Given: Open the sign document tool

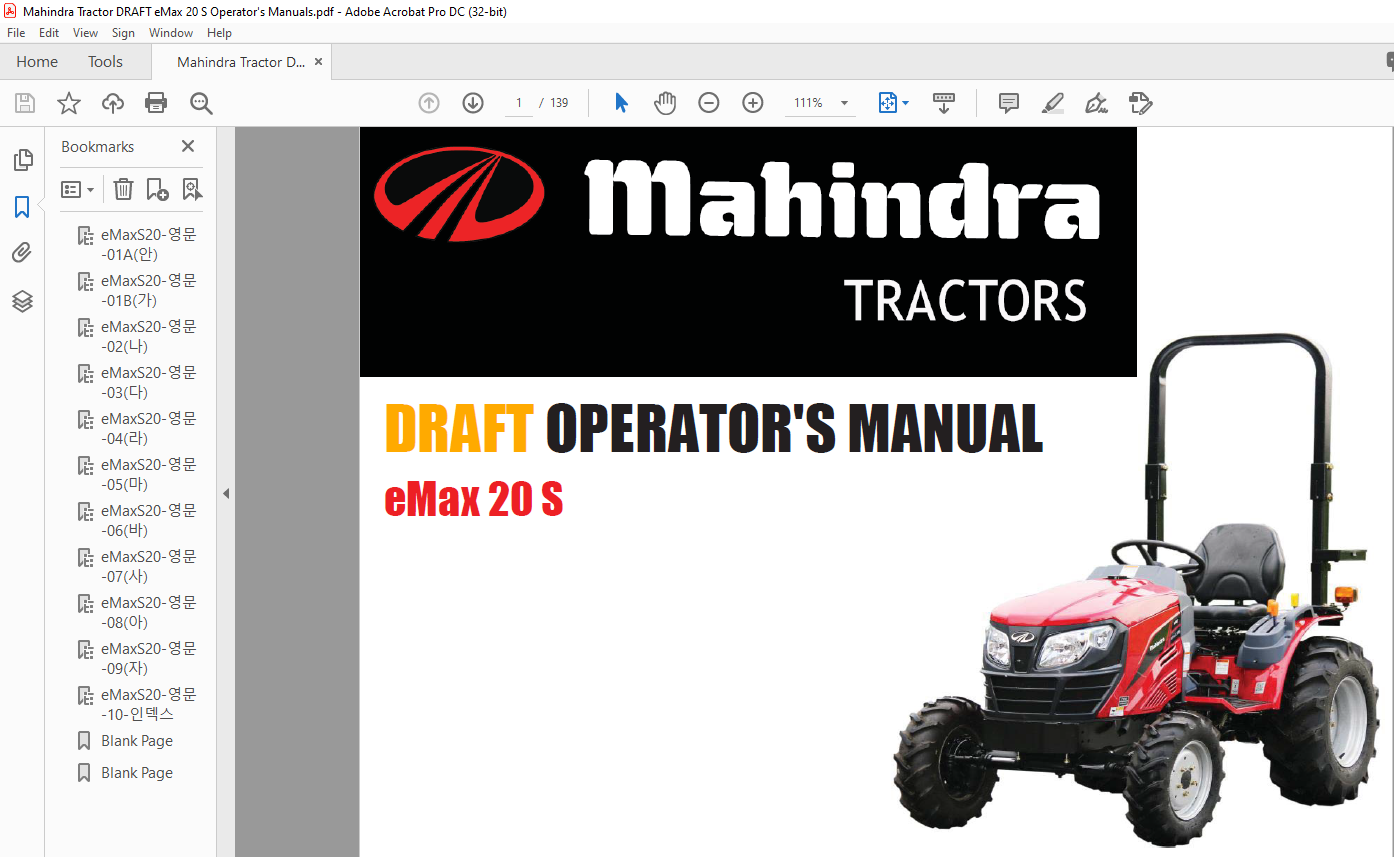Looking at the screenshot, I should [1097, 103].
